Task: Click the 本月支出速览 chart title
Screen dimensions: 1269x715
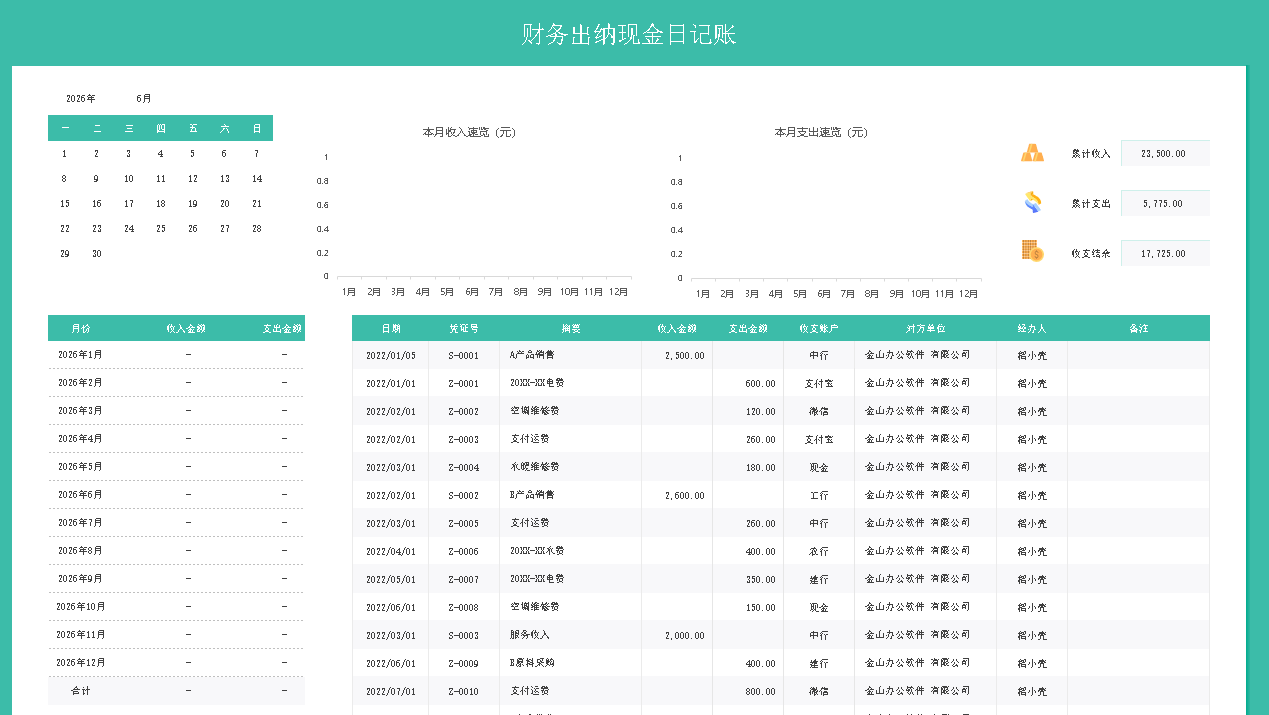Action: (821, 132)
